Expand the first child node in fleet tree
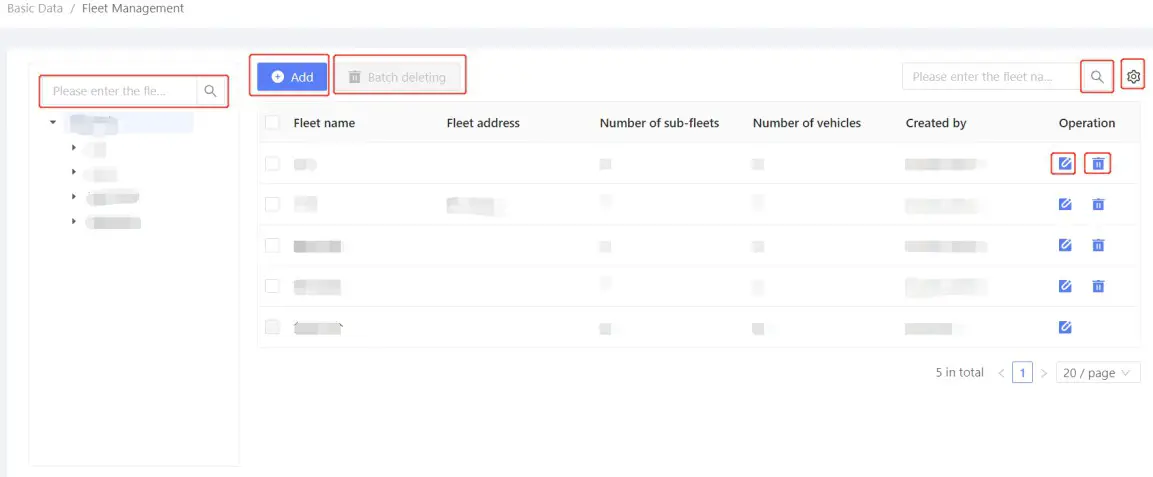Screen dimensions: 1153x477 (74, 148)
